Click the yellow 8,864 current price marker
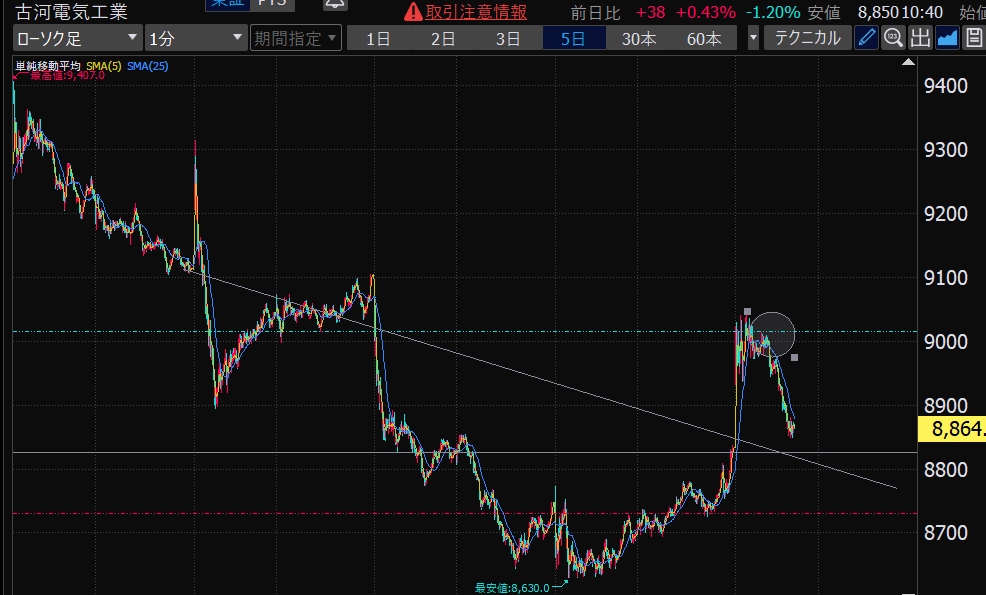The height and width of the screenshot is (595, 986). tap(950, 430)
